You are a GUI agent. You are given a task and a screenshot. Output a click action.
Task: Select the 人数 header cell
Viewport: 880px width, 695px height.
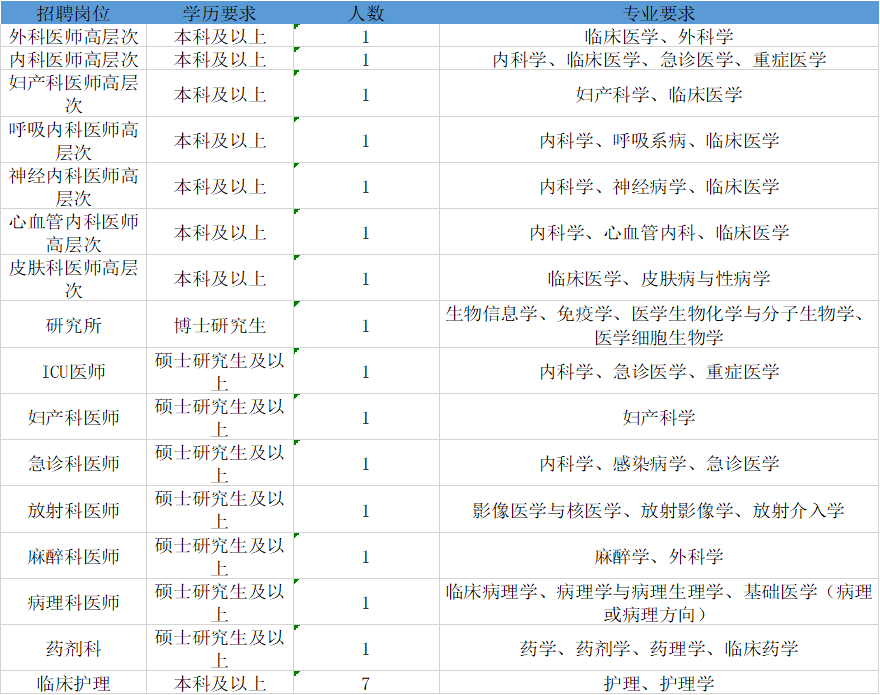[366, 13]
